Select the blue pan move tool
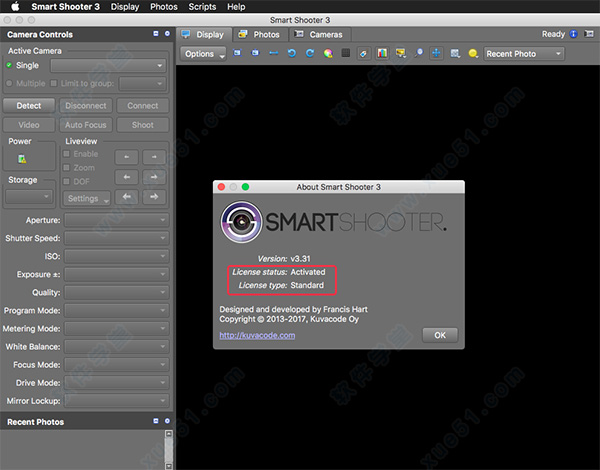600x470 pixels. point(437,53)
